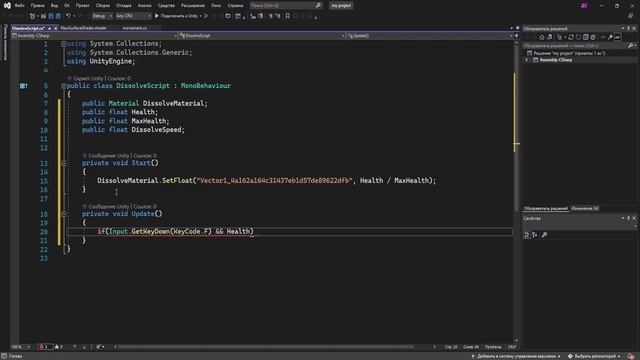Image resolution: width=640 pixels, height=360 pixels.
Task: Click the Solution Explorer collapse all icon
Action: click(586, 37)
